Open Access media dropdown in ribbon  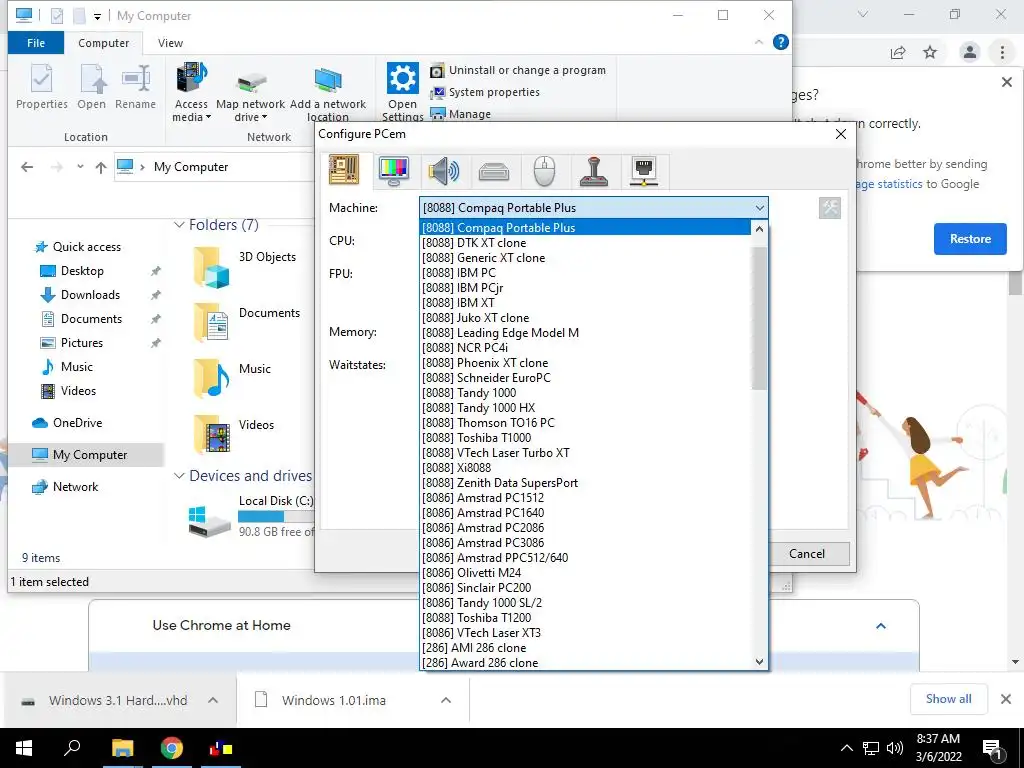pos(191,92)
